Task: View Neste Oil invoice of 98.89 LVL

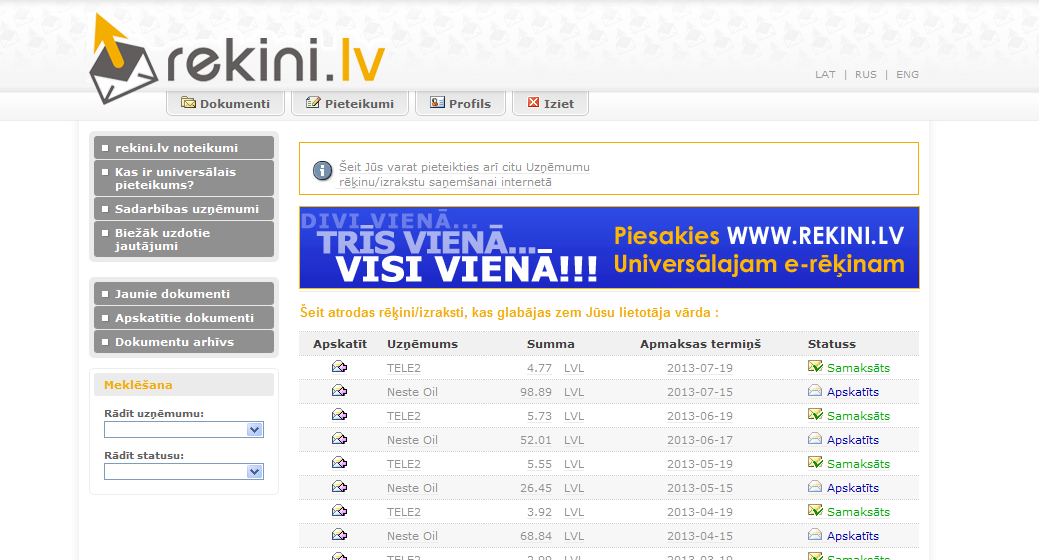Action: point(339,391)
